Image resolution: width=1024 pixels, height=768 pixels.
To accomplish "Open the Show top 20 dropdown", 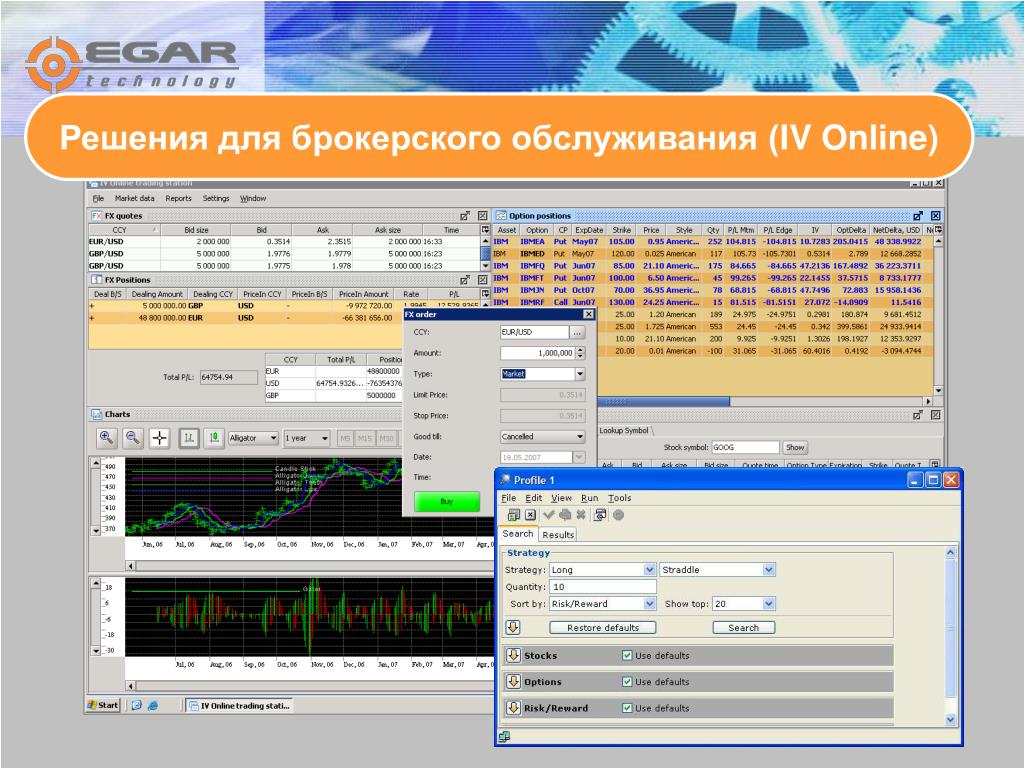I will coord(769,603).
